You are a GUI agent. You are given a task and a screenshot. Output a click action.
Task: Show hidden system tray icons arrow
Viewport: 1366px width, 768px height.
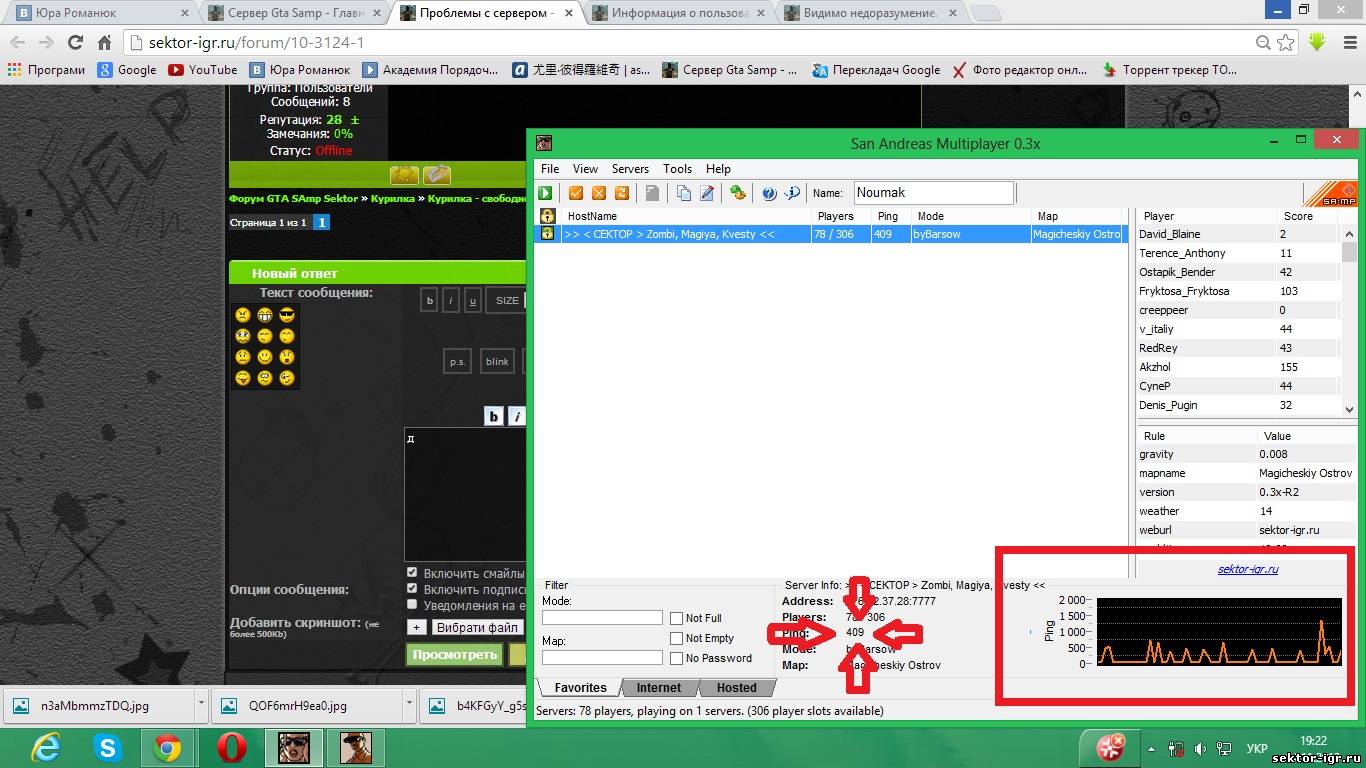coord(1151,748)
